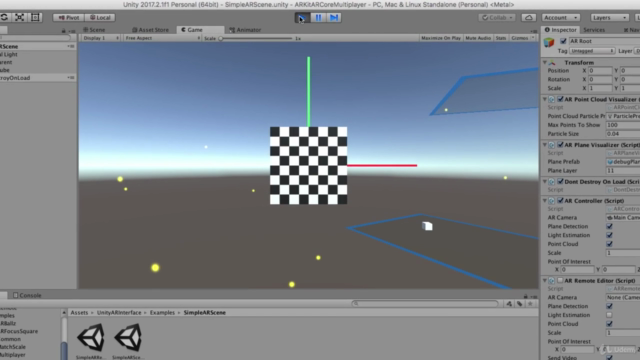Uncheck AR Controller Light Estimation

pos(609,235)
